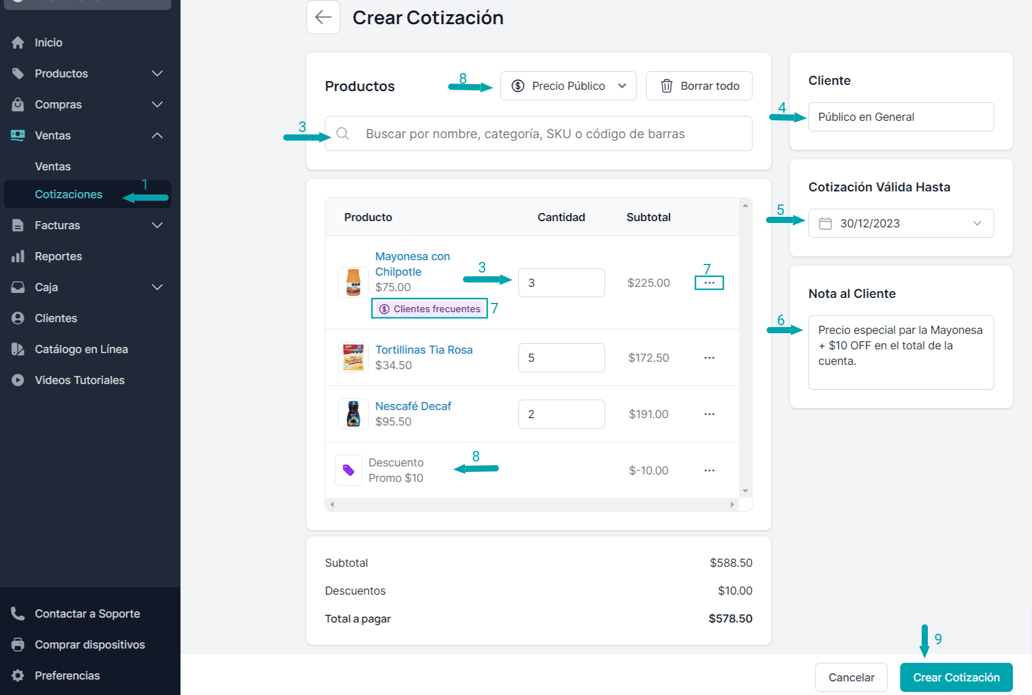
Task: Click the magnifier icon in product search
Action: [x=343, y=134]
